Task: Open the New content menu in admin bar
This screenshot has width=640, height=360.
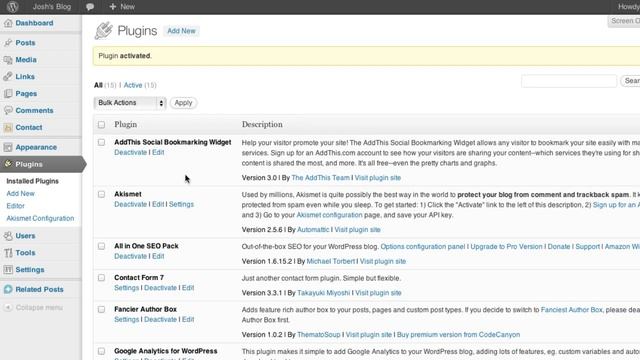Action: [x=122, y=7]
